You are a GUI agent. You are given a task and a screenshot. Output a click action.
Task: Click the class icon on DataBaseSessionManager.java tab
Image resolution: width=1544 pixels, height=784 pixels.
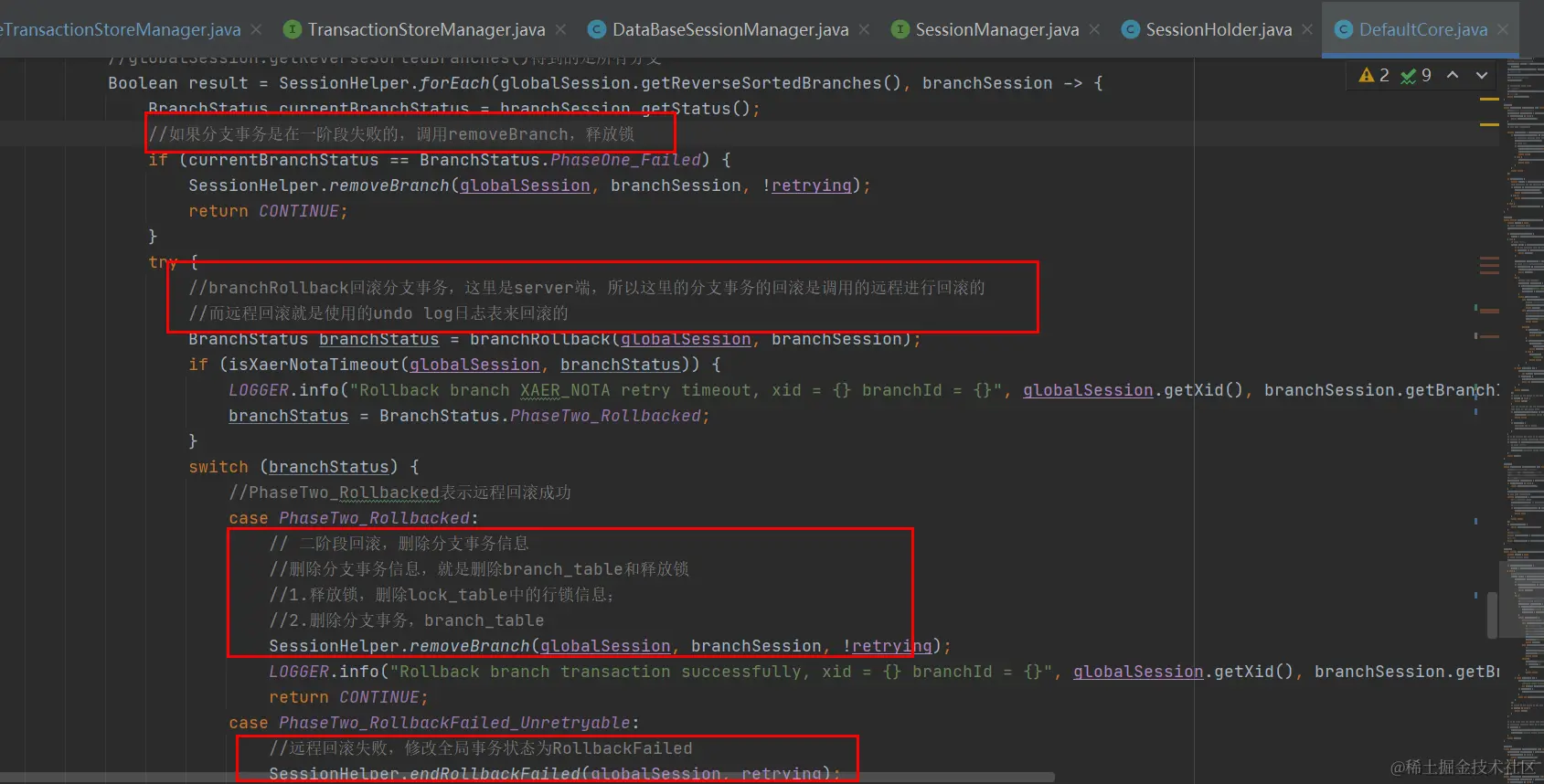pos(597,29)
